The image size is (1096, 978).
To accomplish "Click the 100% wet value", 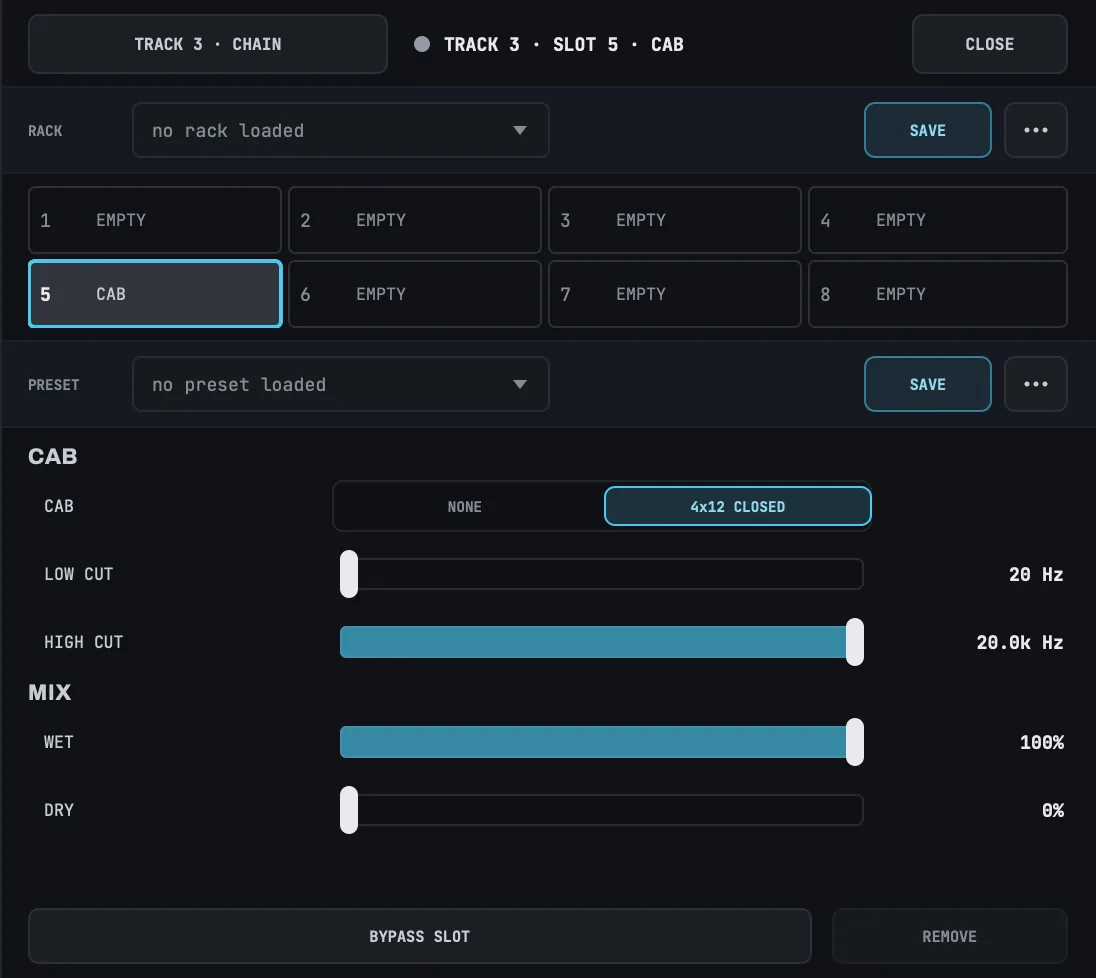I will point(1041,742).
